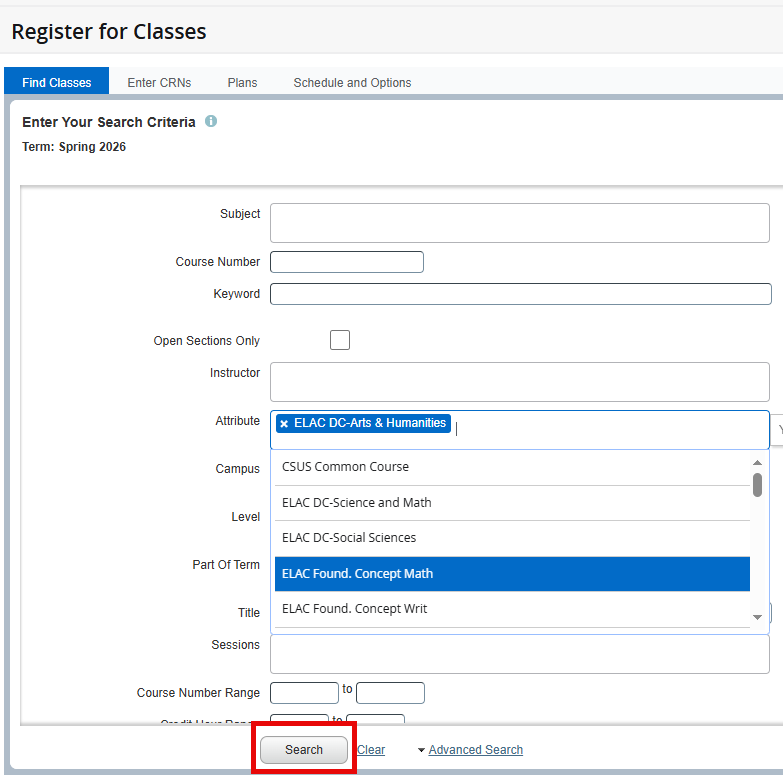This screenshot has height=781, width=783.
Task: Select ELAC DC-Social Sciences attribute
Action: [x=512, y=538]
